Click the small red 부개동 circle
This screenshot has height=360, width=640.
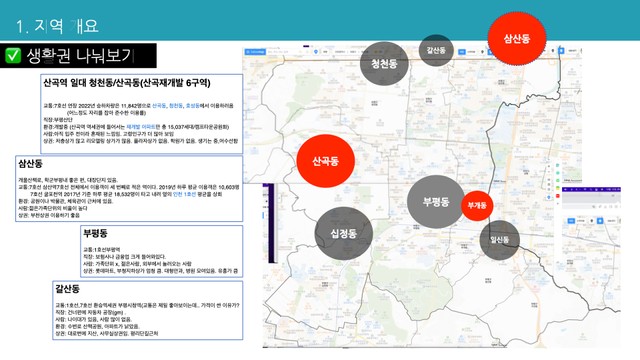477,205
